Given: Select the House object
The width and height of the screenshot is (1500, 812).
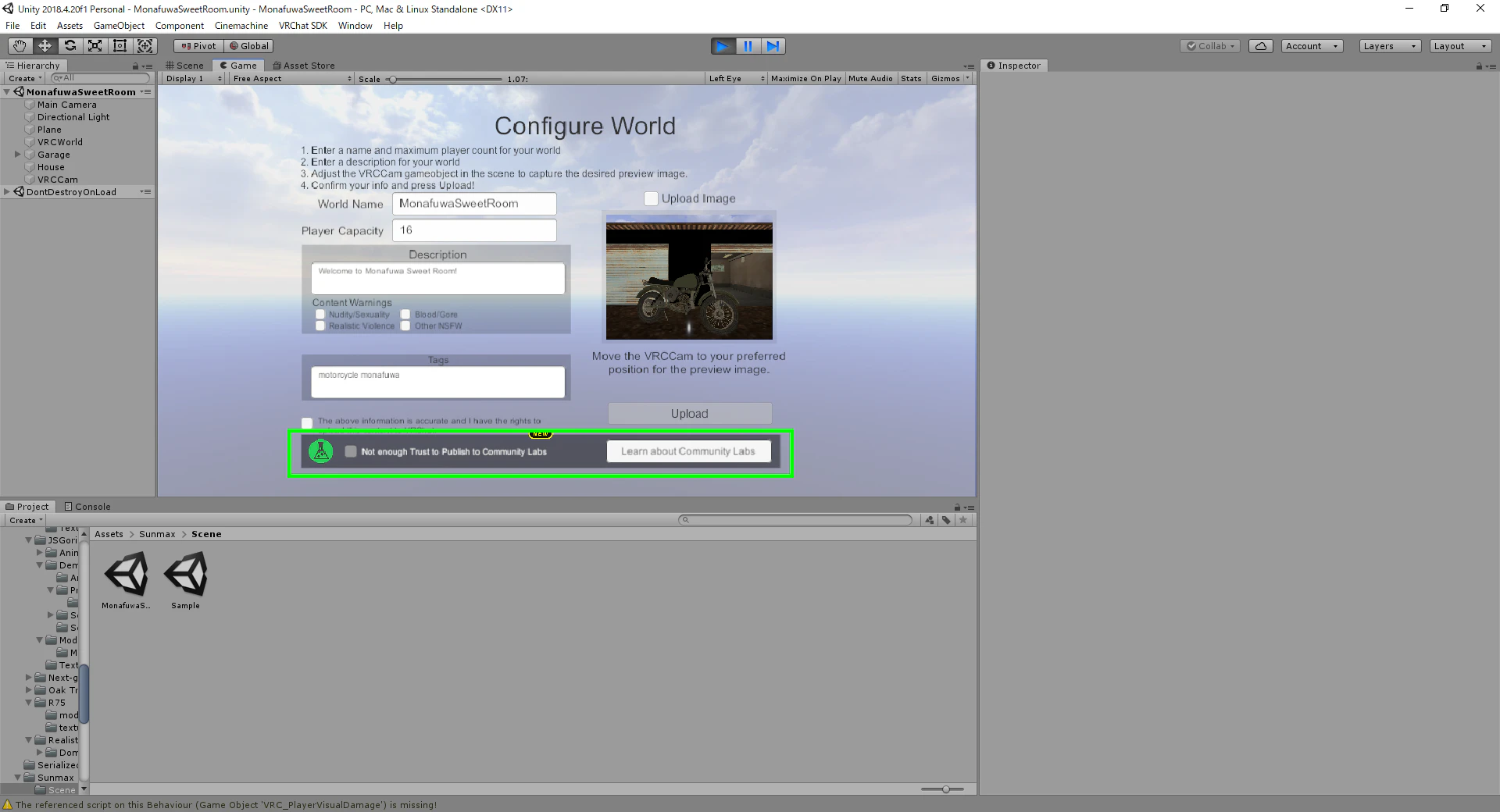Looking at the screenshot, I should tap(51, 167).
